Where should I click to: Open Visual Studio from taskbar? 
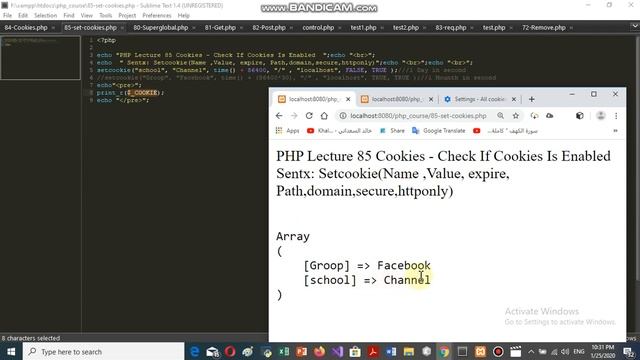tap(337, 351)
